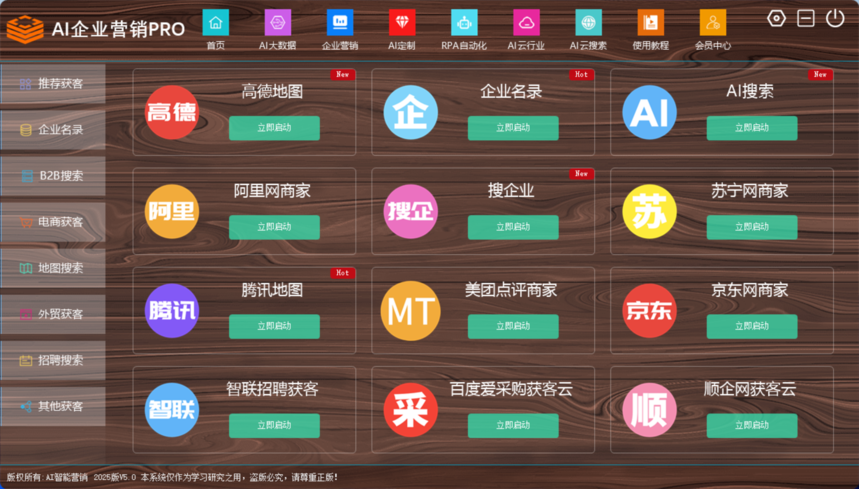The width and height of the screenshot is (859, 489).
Task: Open the AI云搜索 globe icon
Action: pyautogui.click(x=588, y=22)
